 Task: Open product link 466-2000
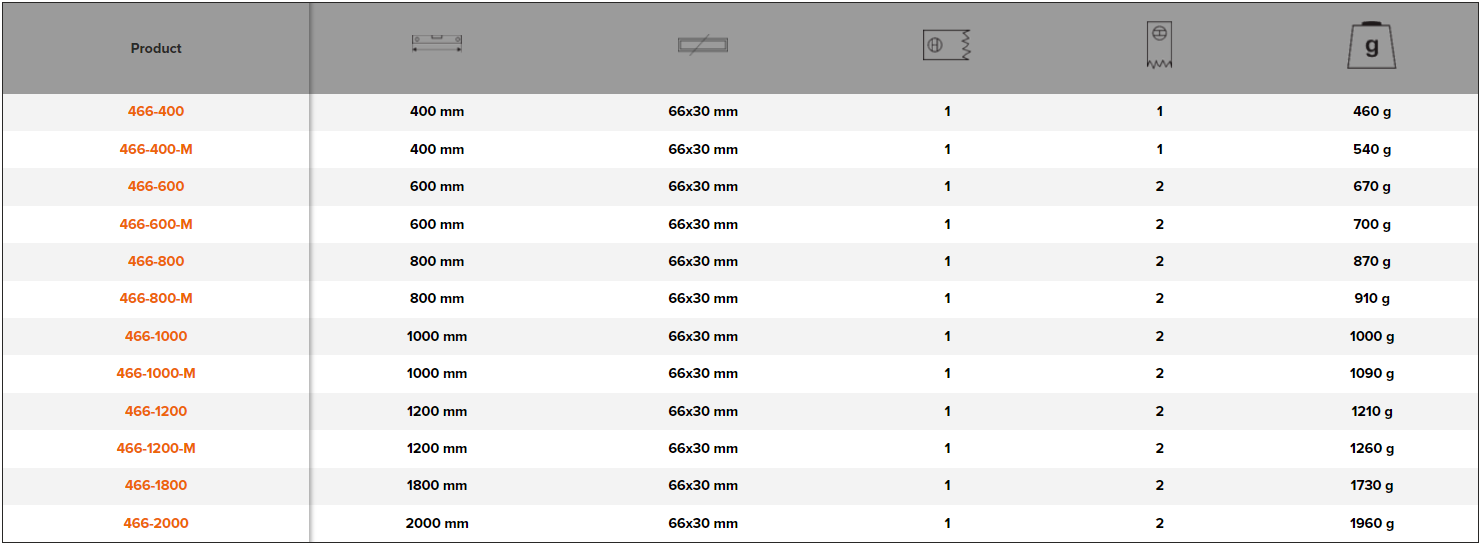[x=156, y=524]
